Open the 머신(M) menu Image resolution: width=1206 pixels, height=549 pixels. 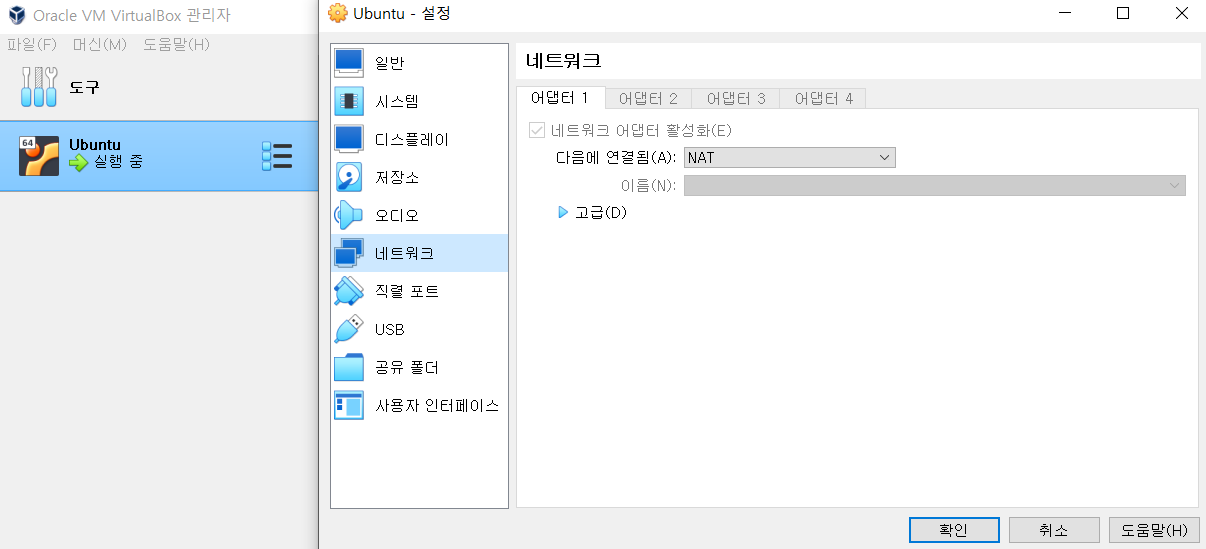click(100, 45)
